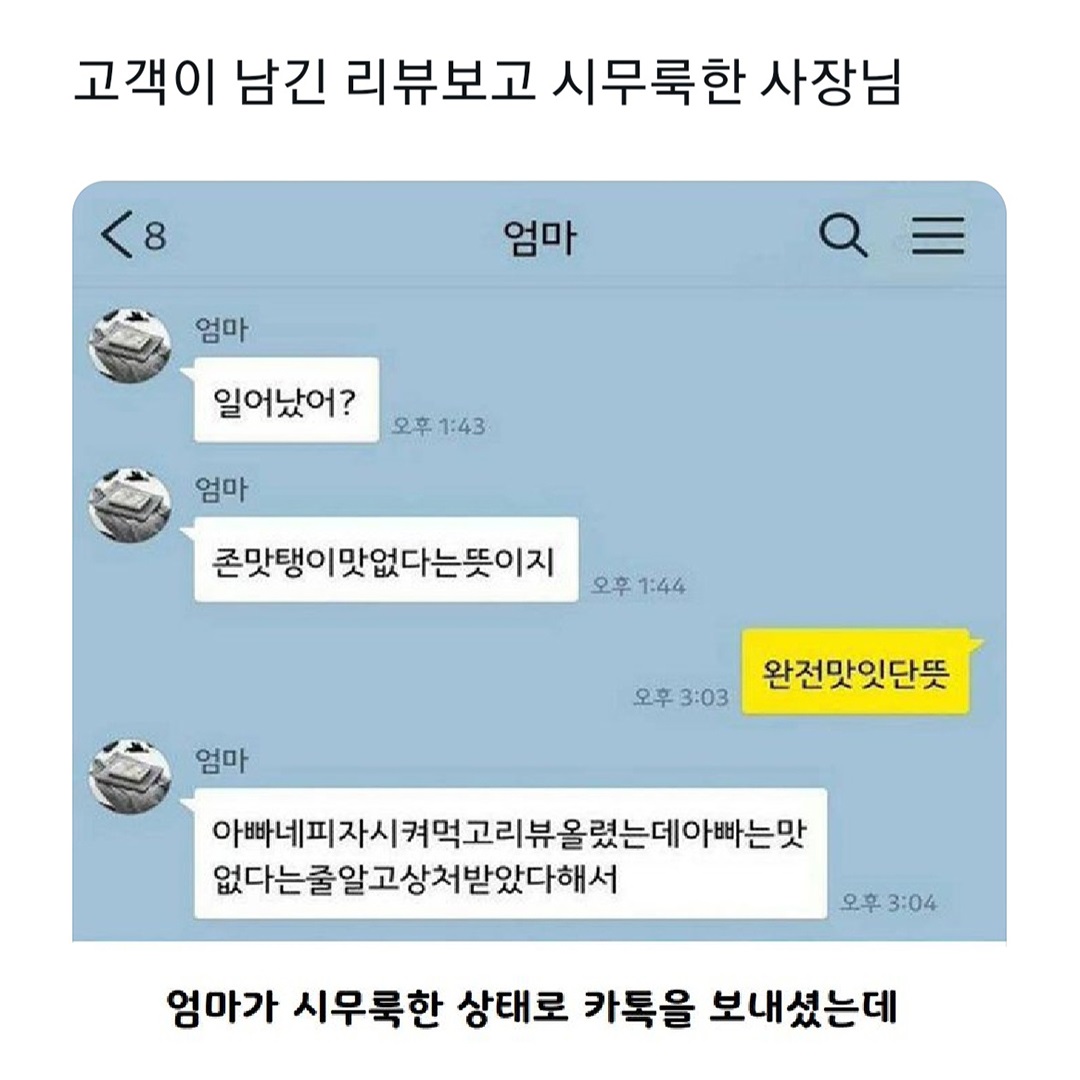This screenshot has height=1080, width=1080.
Task: Tap the 오후 1:43 timestamp
Action: [439, 426]
